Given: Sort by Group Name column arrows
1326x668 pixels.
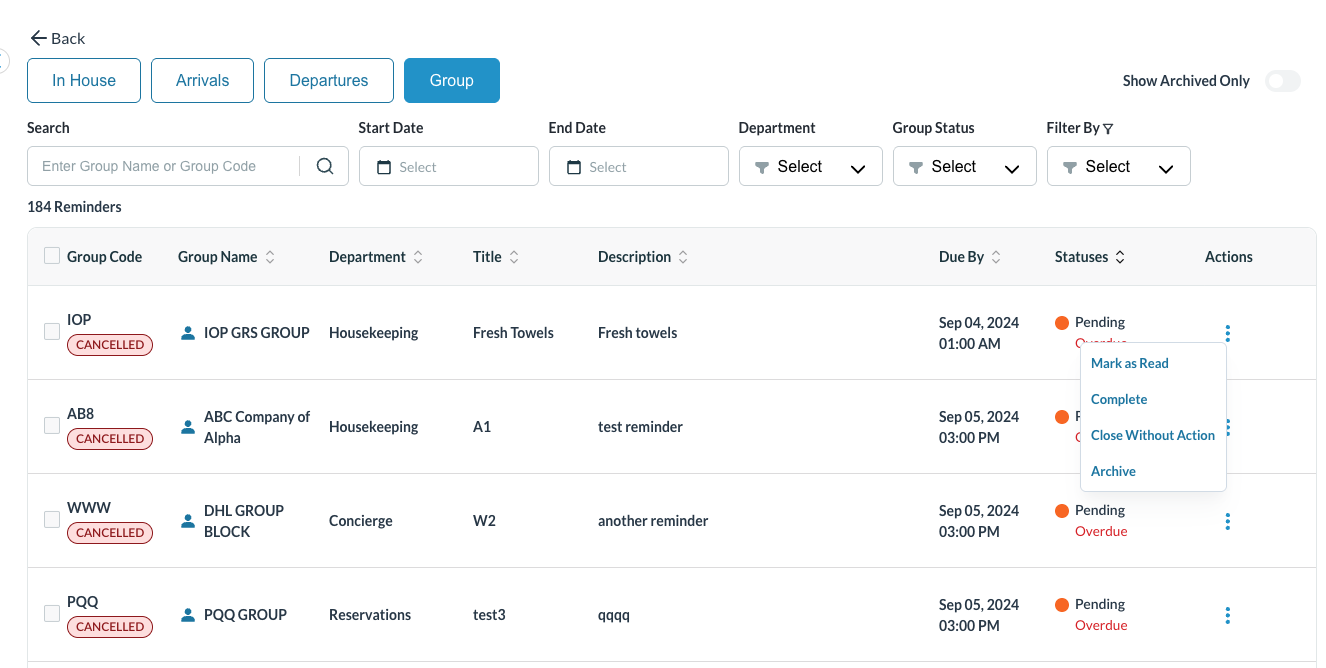Looking at the screenshot, I should (270, 257).
